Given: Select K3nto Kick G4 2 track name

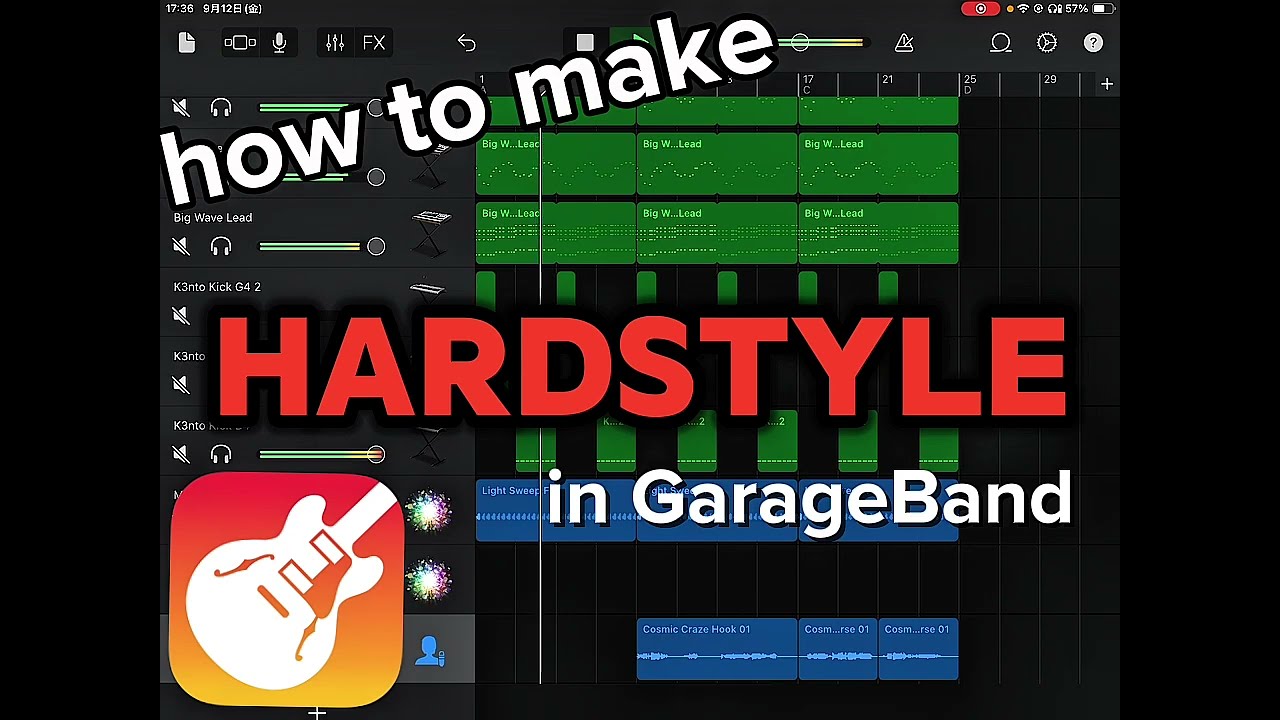Looking at the screenshot, I should 217,286.
